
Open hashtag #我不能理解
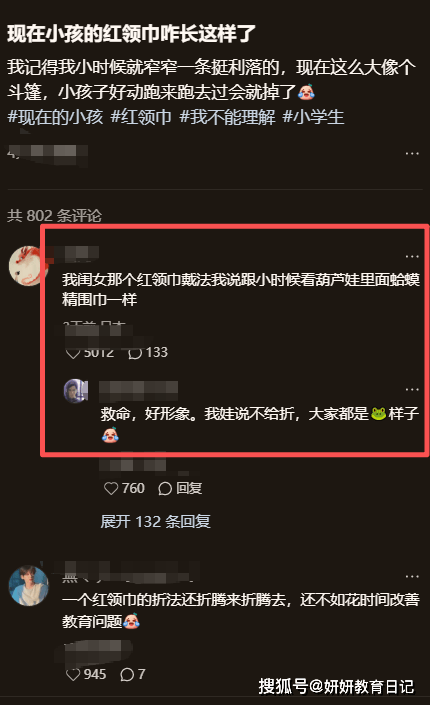[x=227, y=117]
